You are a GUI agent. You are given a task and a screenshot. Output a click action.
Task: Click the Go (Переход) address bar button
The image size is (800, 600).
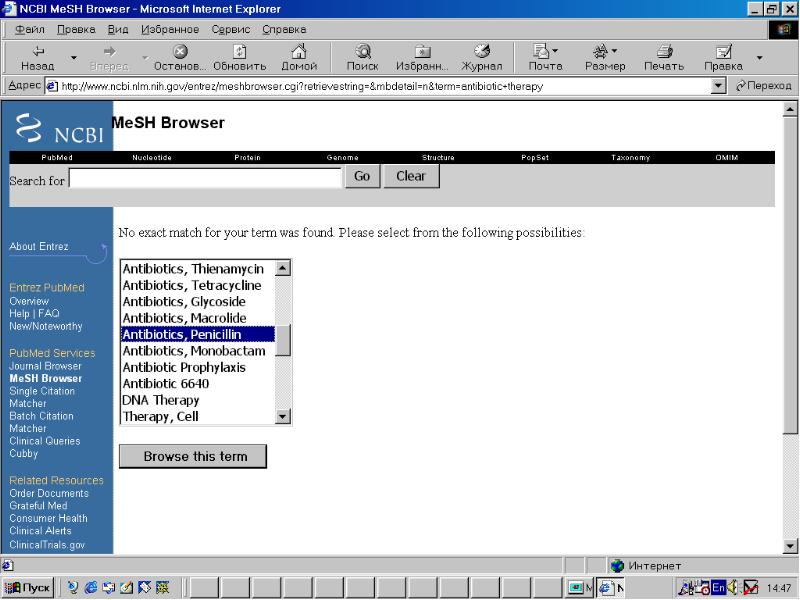763,86
